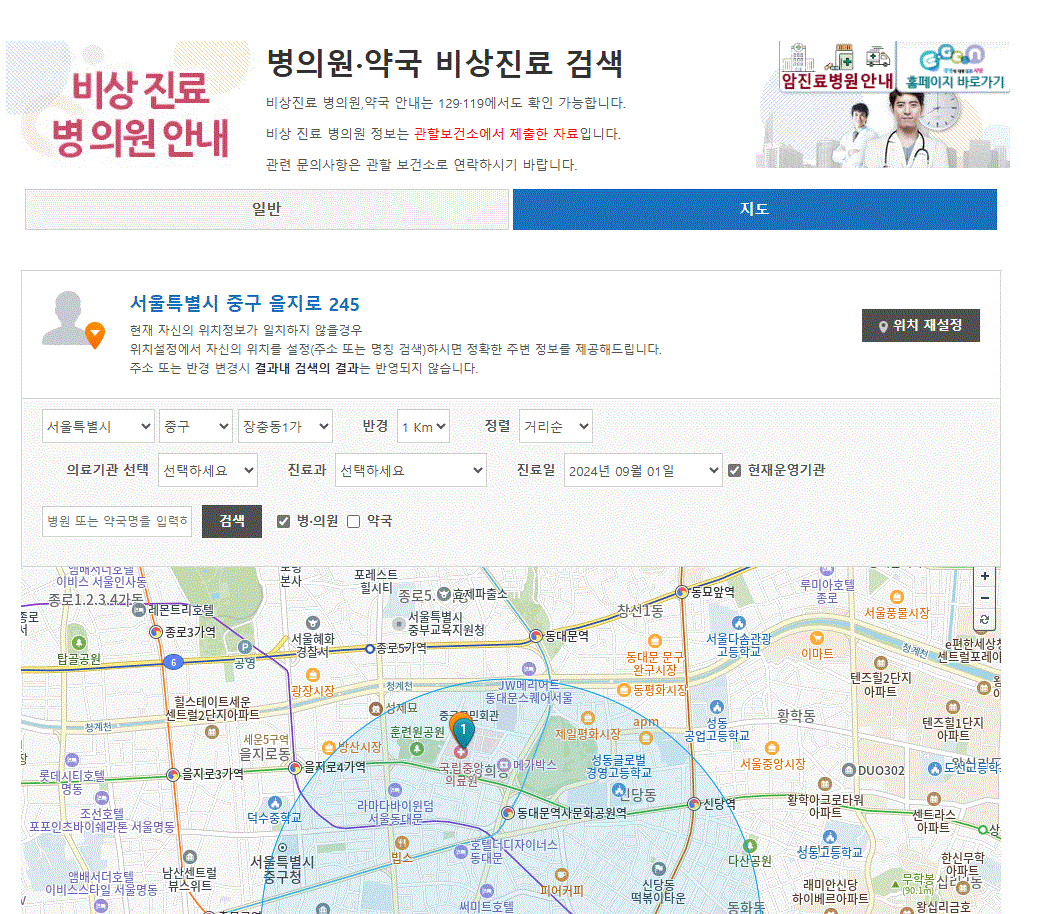
Task: Click the 메가박스 cinema icon
Action: coord(504,765)
